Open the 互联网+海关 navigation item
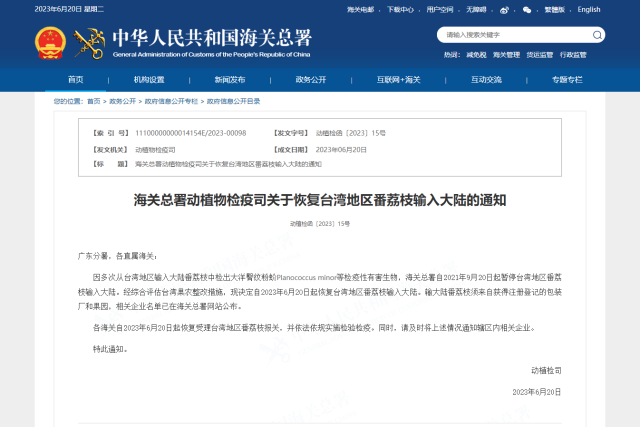The width and height of the screenshot is (640, 427). 396,78
